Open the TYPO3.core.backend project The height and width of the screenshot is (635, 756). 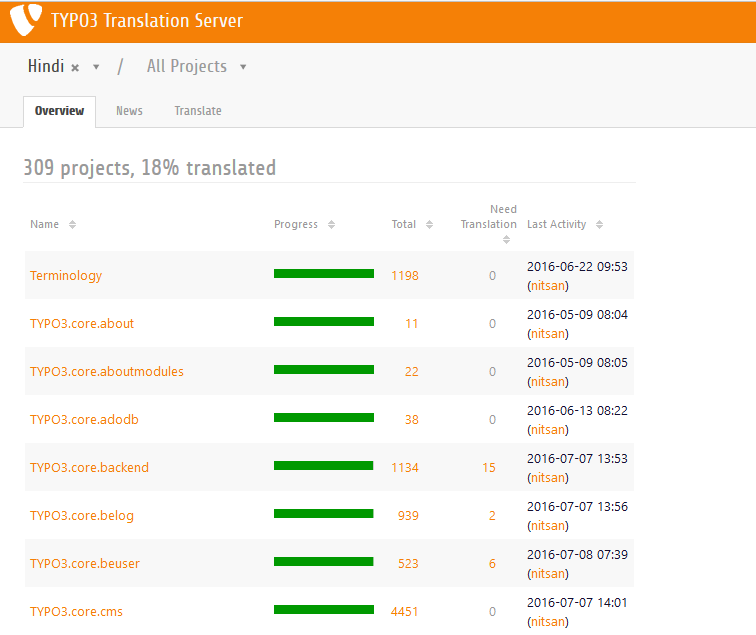pos(89,468)
